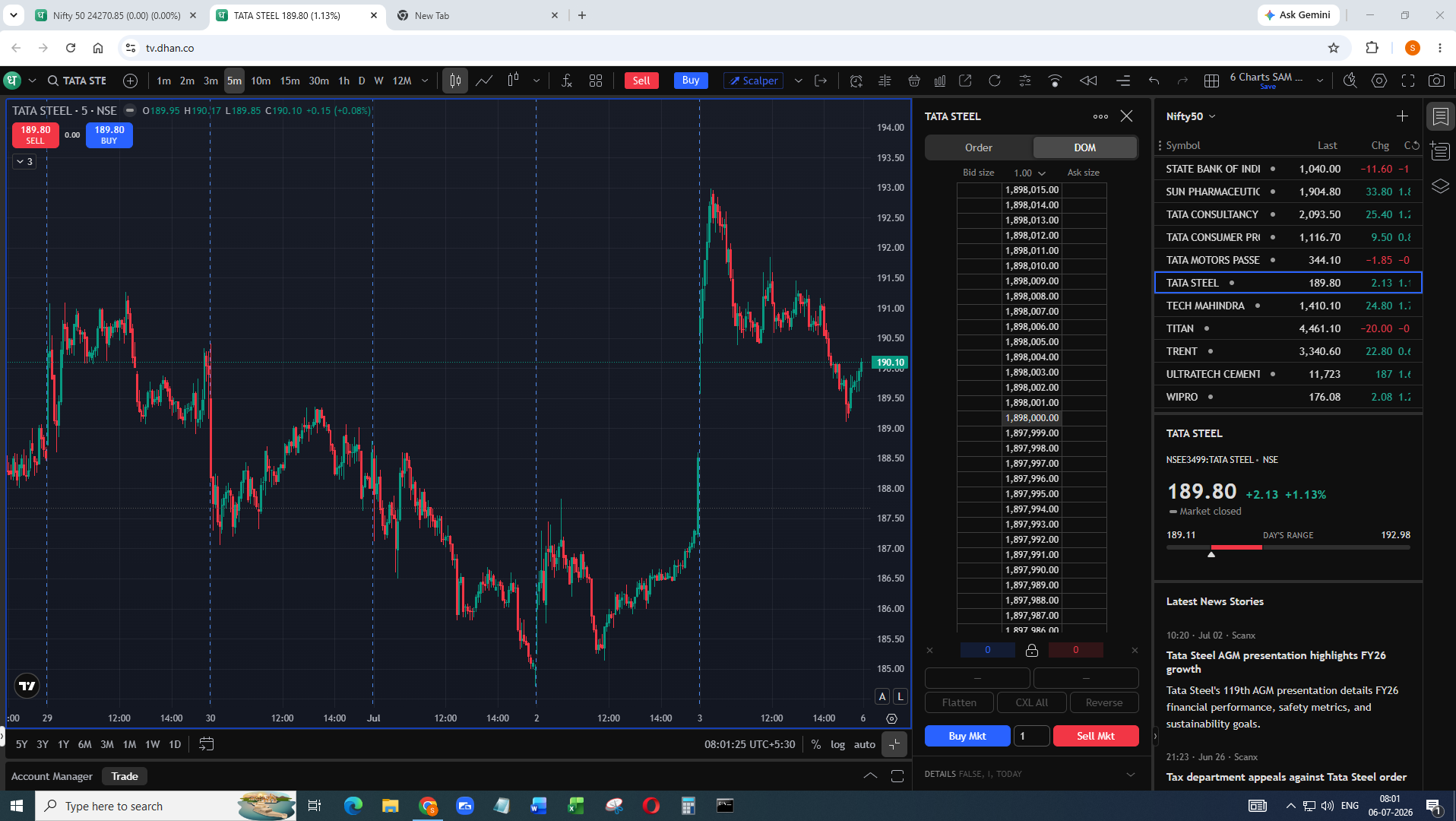Screen dimensions: 1456x821
Task: Open quick search magnifier icon
Action: point(1350,81)
